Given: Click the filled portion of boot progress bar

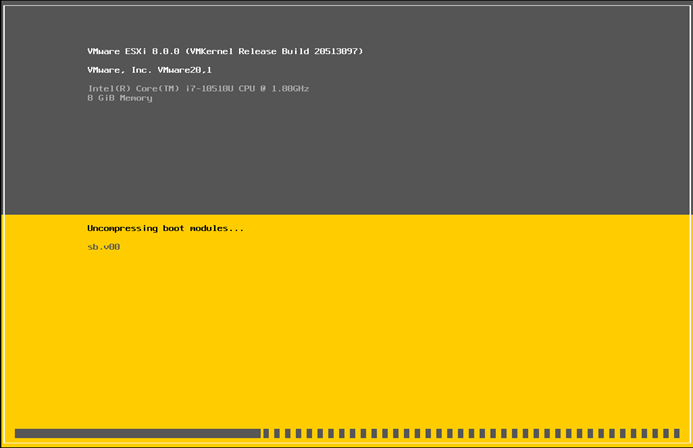Looking at the screenshot, I should pos(137,433).
